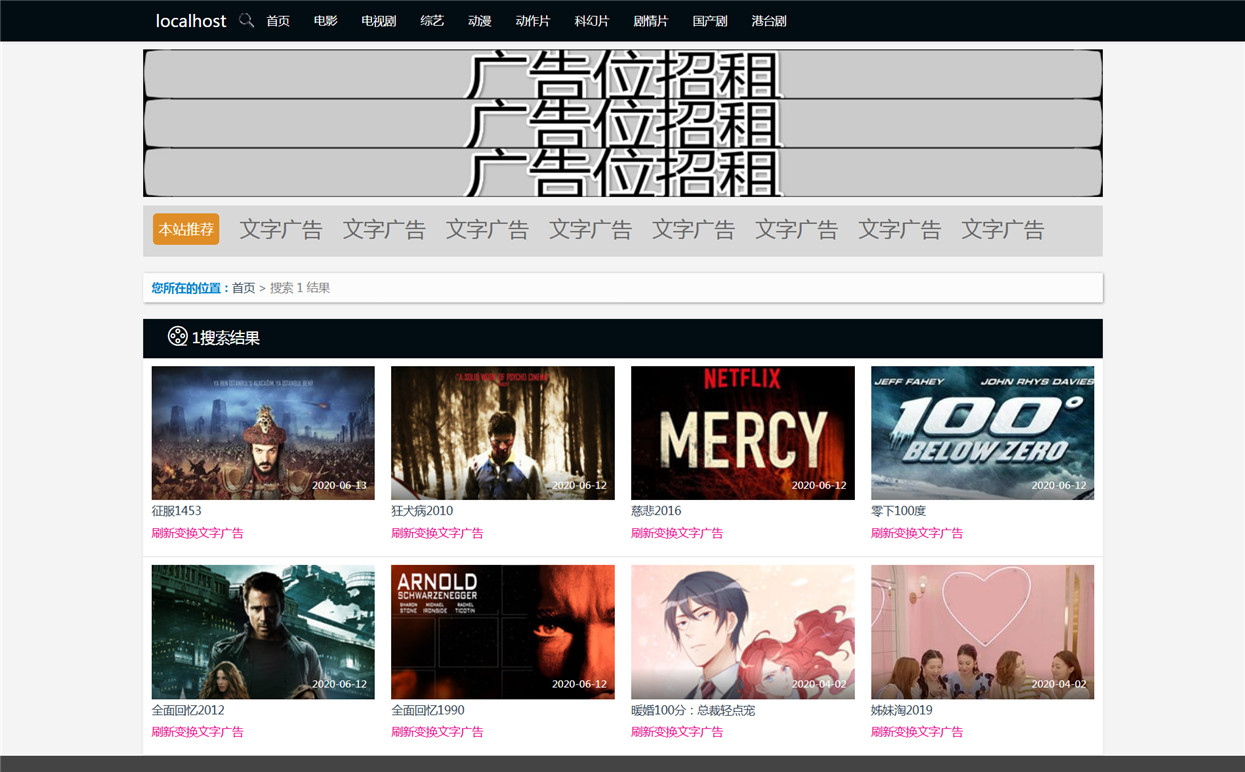1245x772 pixels.
Task: Open the Arnold Schwarzenegger 全面回忆1990 poster
Action: (x=503, y=632)
